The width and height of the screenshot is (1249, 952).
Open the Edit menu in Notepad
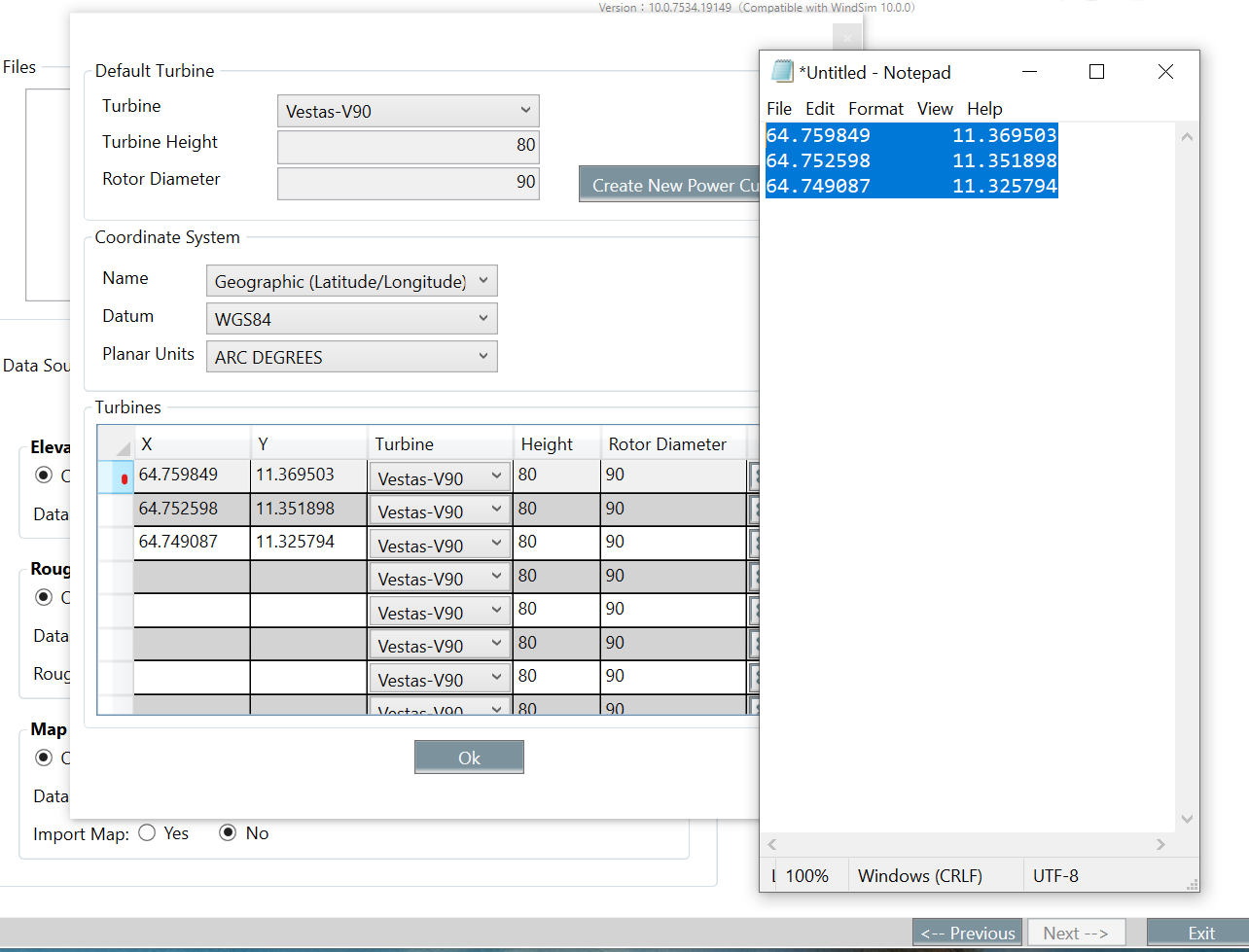click(819, 109)
